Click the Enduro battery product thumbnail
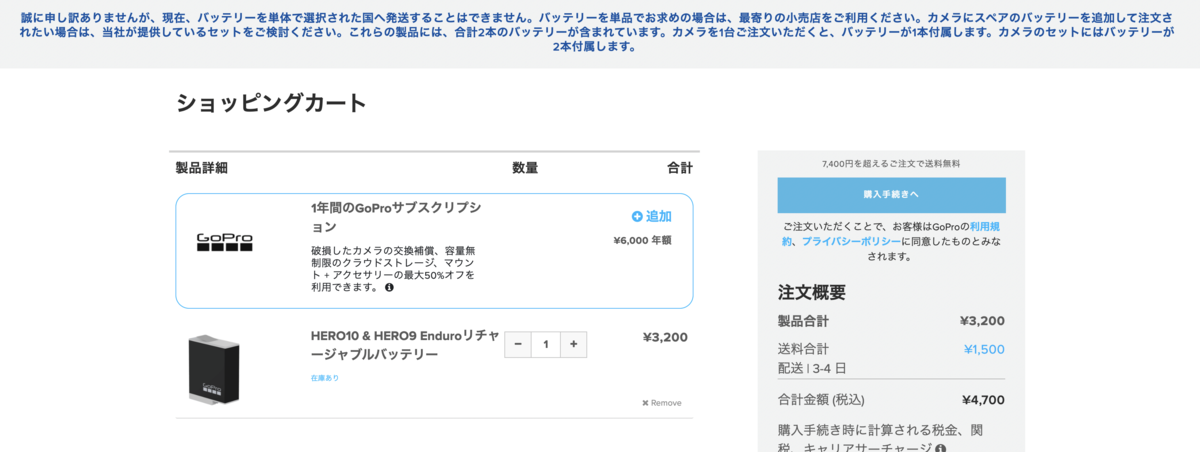This screenshot has width=1200, height=452. pyautogui.click(x=213, y=370)
